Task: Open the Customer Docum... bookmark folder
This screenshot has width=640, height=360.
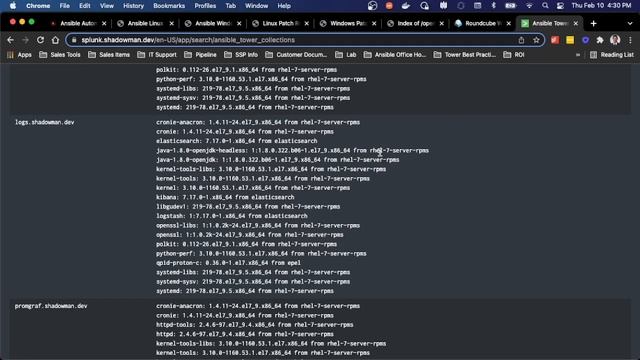Action: 296,55
